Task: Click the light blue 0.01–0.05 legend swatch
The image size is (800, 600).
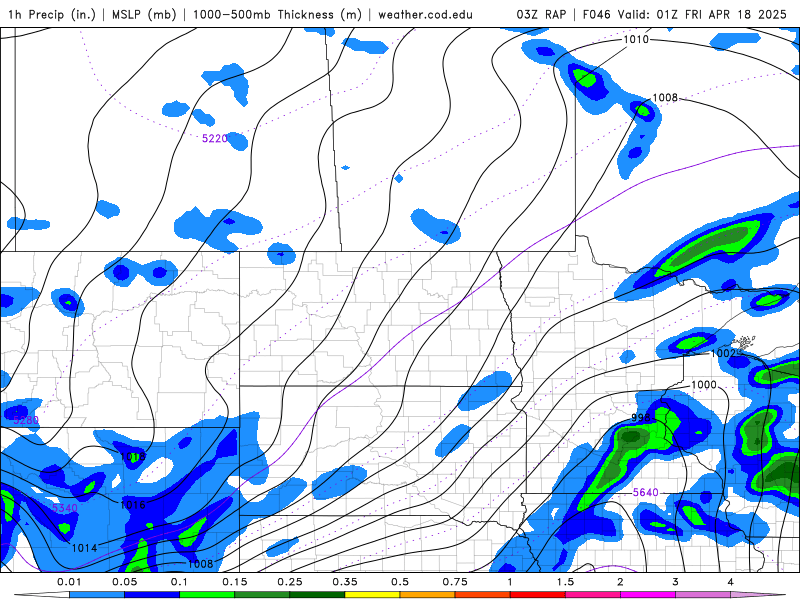Action: pyautogui.click(x=97, y=595)
